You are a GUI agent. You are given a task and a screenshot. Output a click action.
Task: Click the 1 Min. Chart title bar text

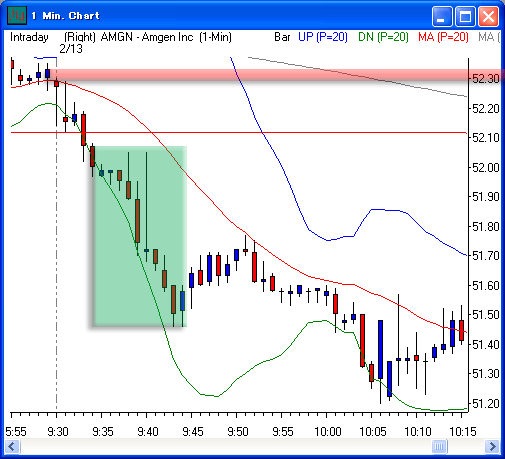[x=66, y=16]
